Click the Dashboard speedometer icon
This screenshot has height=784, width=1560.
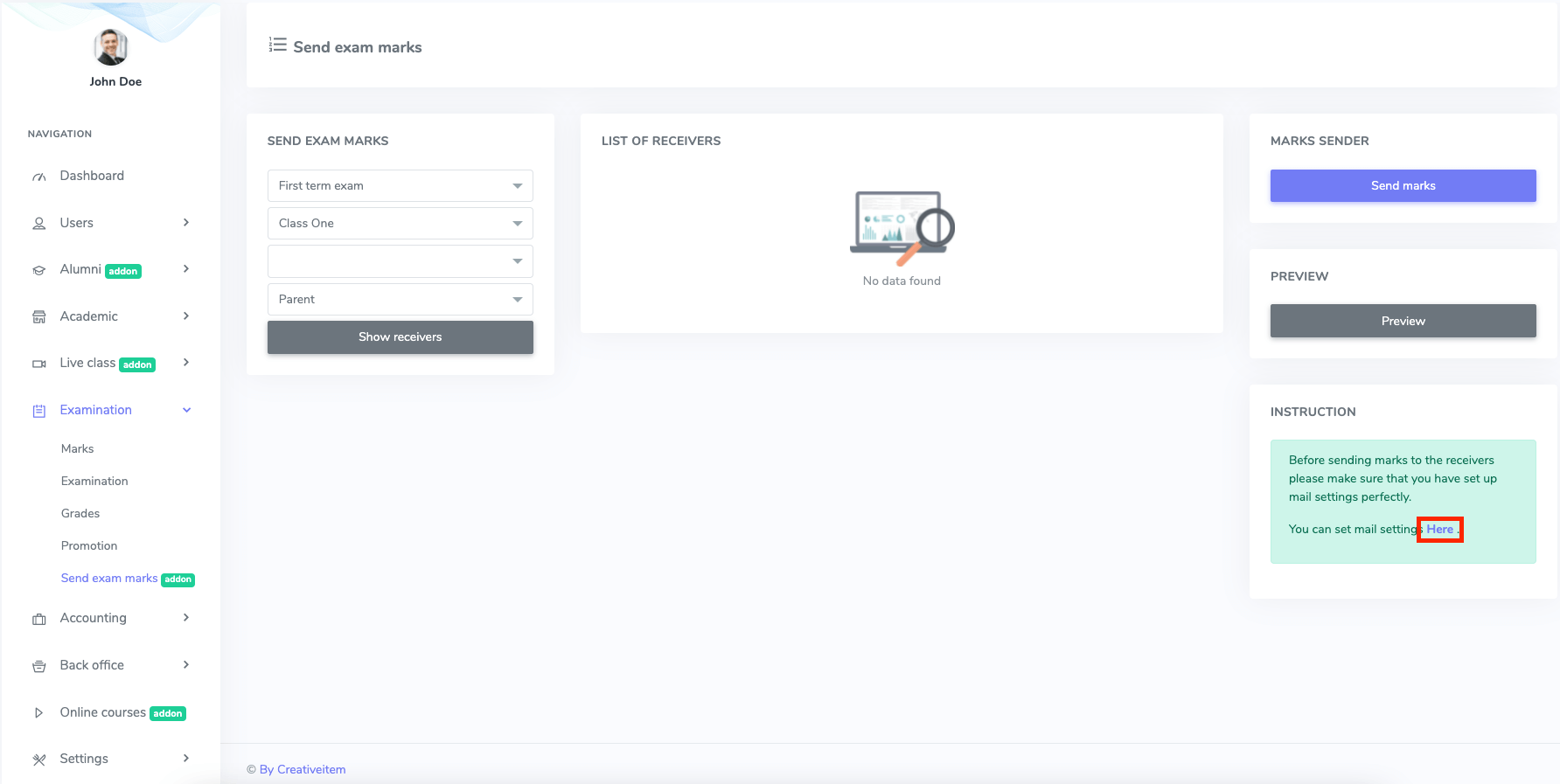[39, 177]
